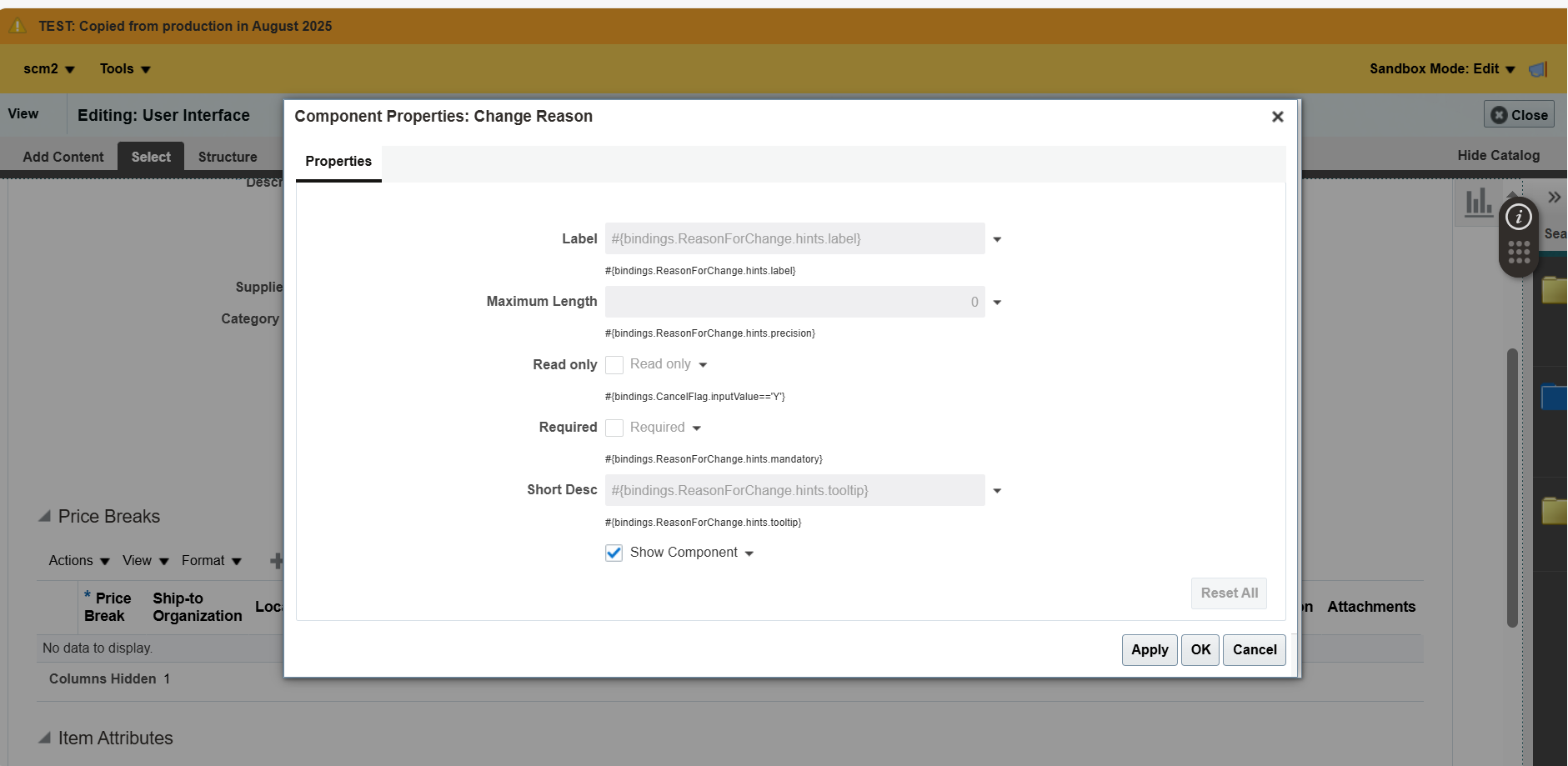
Task: Uncheck Show Component
Action: tap(614, 553)
